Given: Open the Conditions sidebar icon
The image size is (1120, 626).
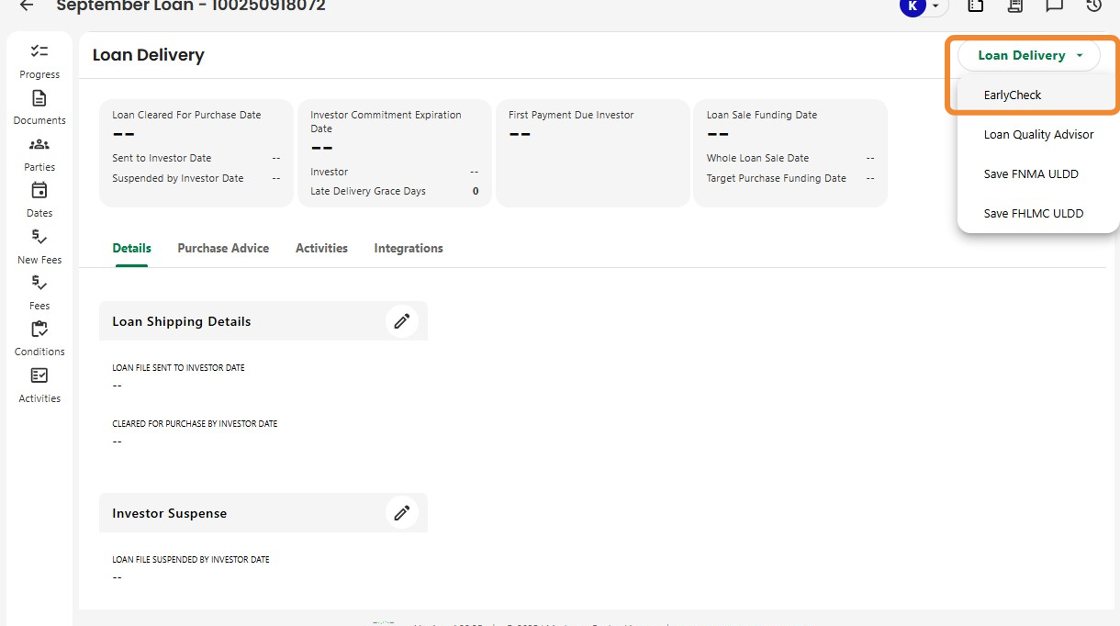Looking at the screenshot, I should click(39, 337).
